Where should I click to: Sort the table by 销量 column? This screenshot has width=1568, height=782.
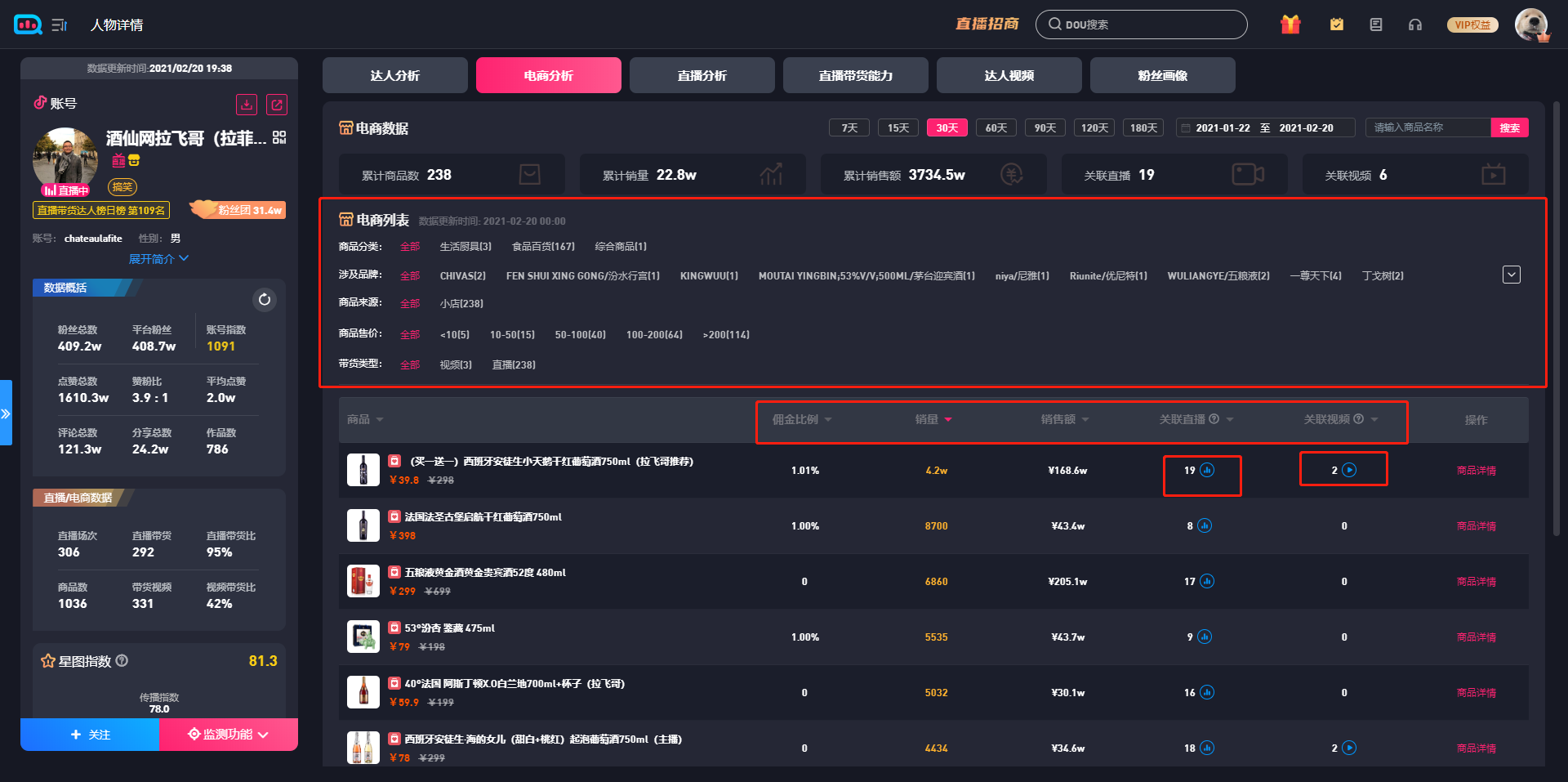click(933, 419)
